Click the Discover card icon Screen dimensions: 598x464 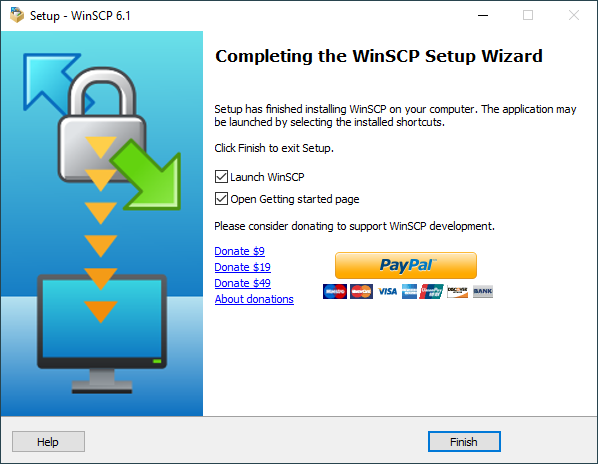coord(457,292)
